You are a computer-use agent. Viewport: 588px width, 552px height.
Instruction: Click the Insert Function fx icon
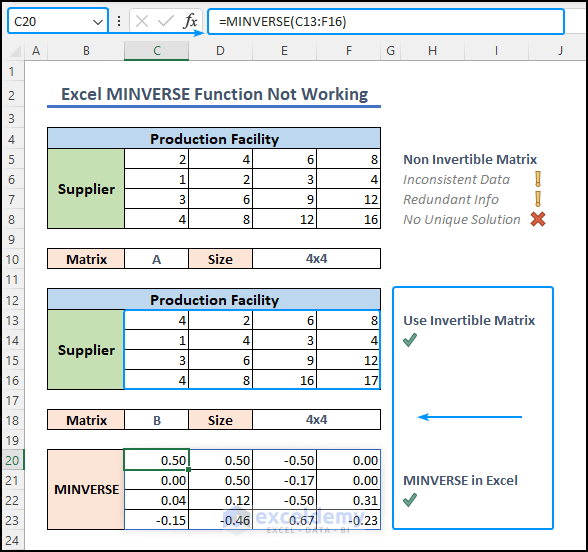[190, 21]
